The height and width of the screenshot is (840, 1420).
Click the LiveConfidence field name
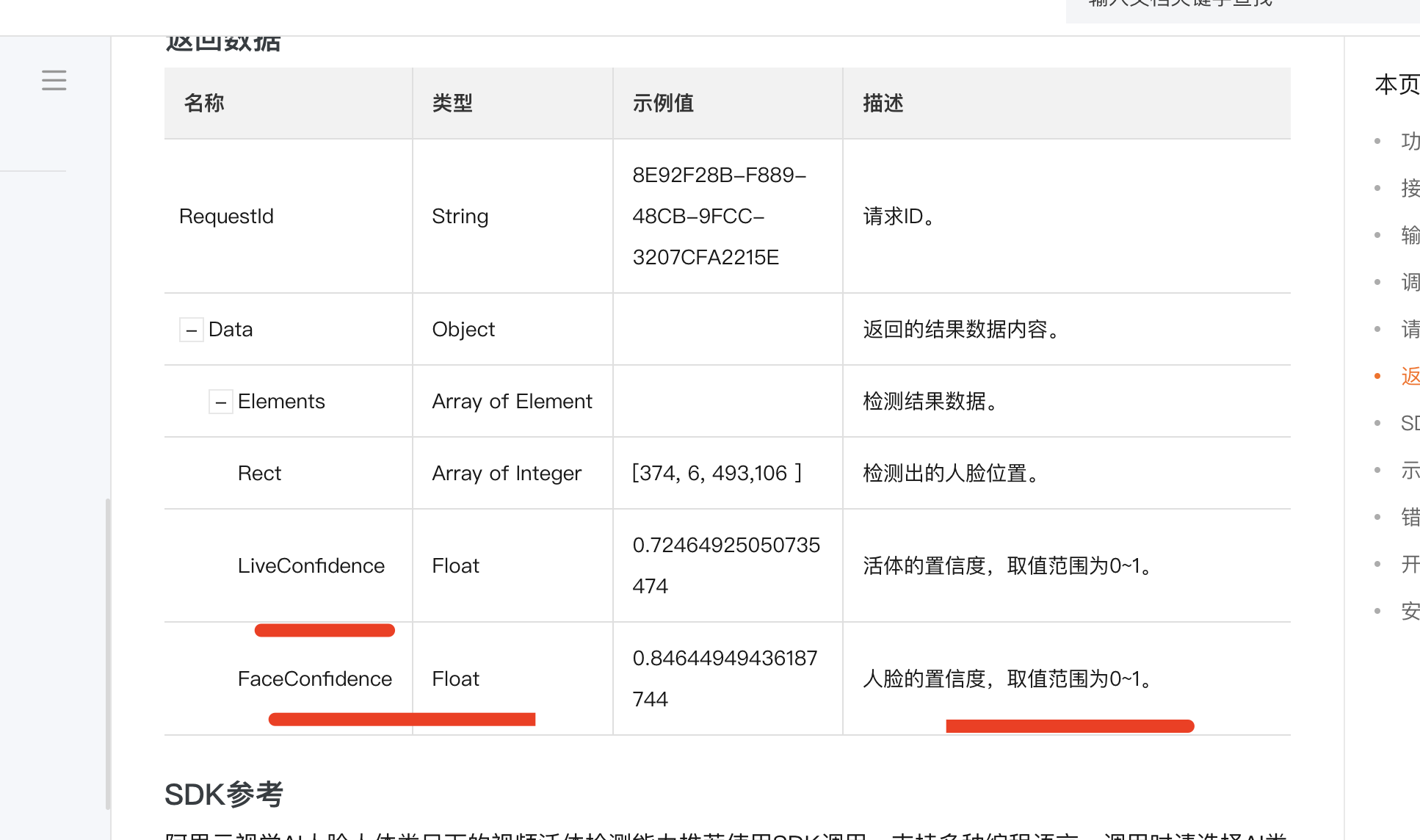point(311,565)
